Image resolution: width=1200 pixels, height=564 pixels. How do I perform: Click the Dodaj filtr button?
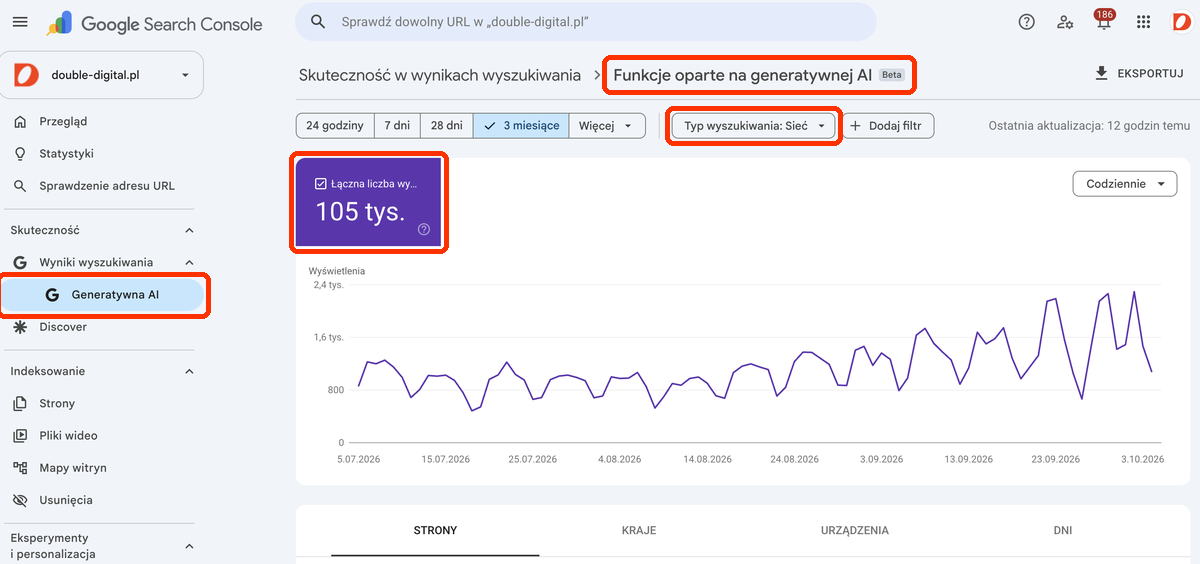coord(889,126)
